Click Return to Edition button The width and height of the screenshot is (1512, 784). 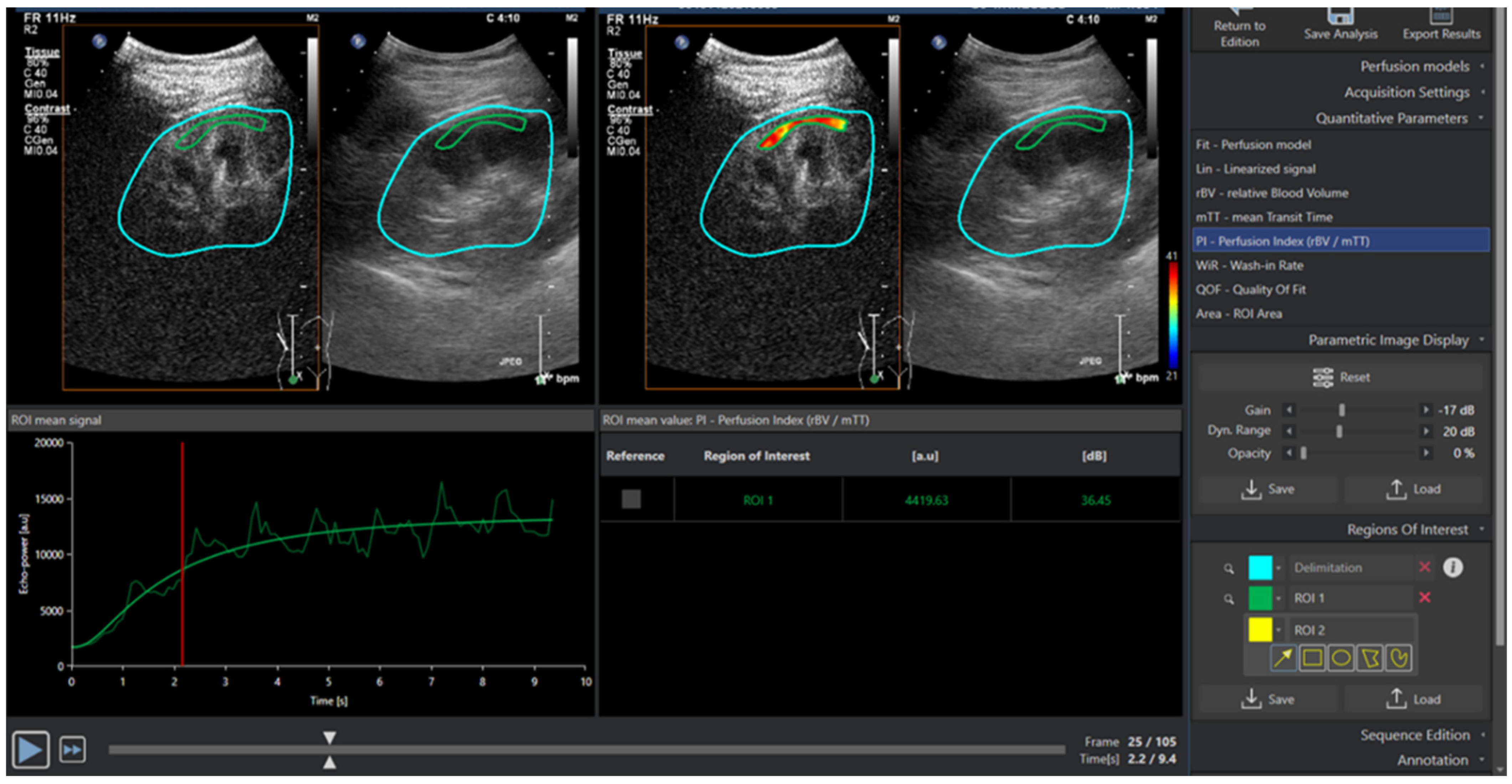click(x=1240, y=28)
